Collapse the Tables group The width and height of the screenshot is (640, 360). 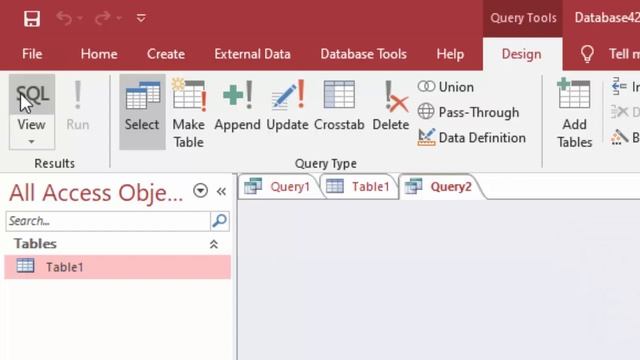(213, 244)
